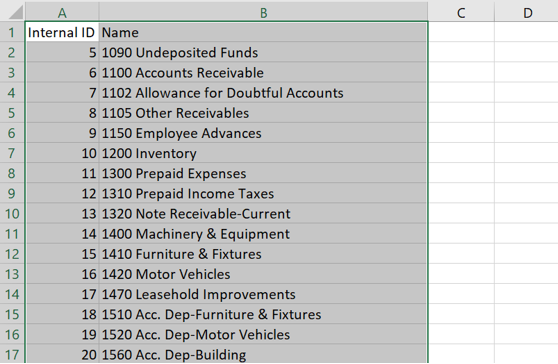Select column D header
The image size is (558, 364).
tap(527, 13)
